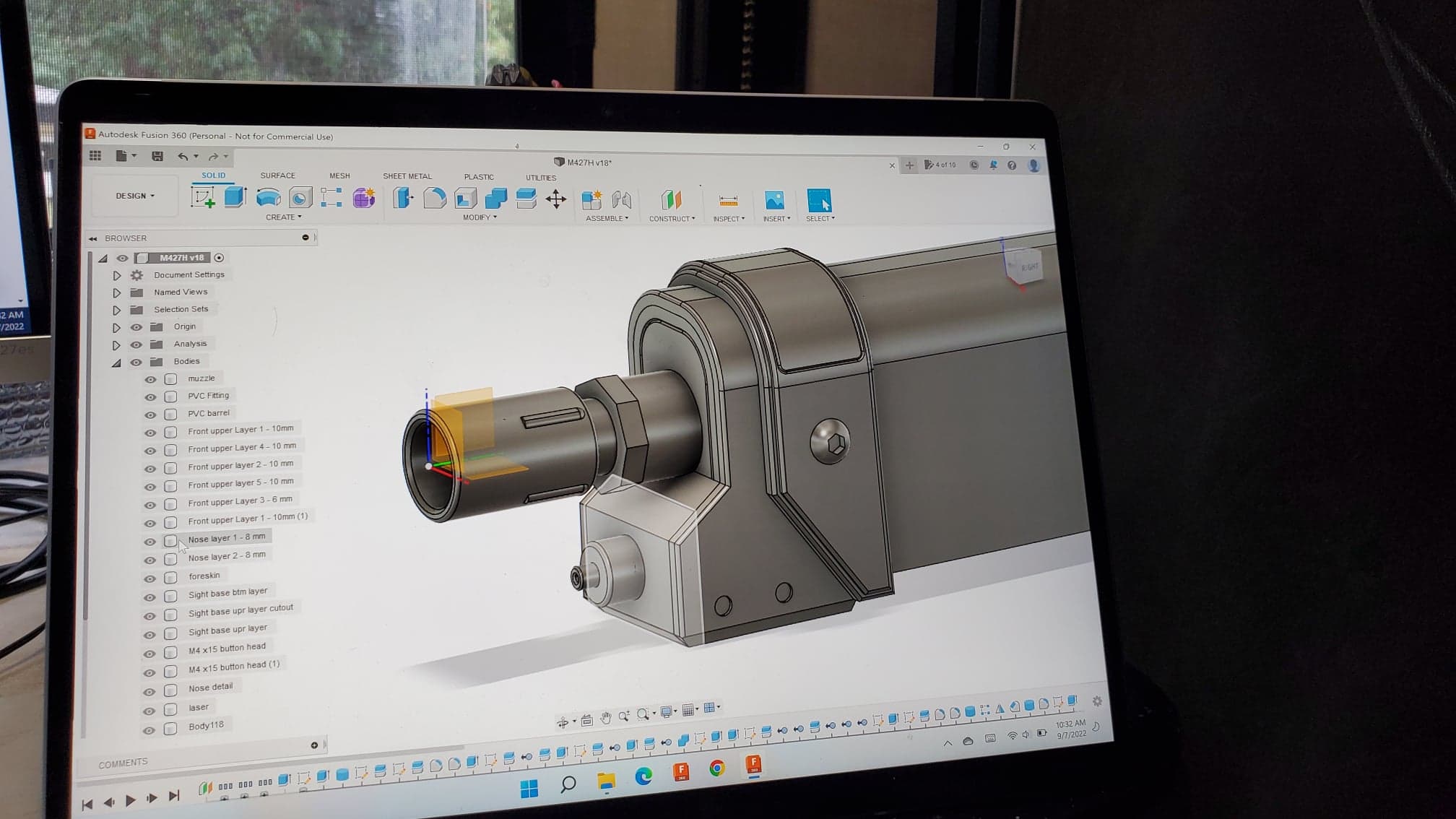This screenshot has height=819, width=1456.
Task: Select the Extrude tool icon
Action: pyautogui.click(x=235, y=197)
